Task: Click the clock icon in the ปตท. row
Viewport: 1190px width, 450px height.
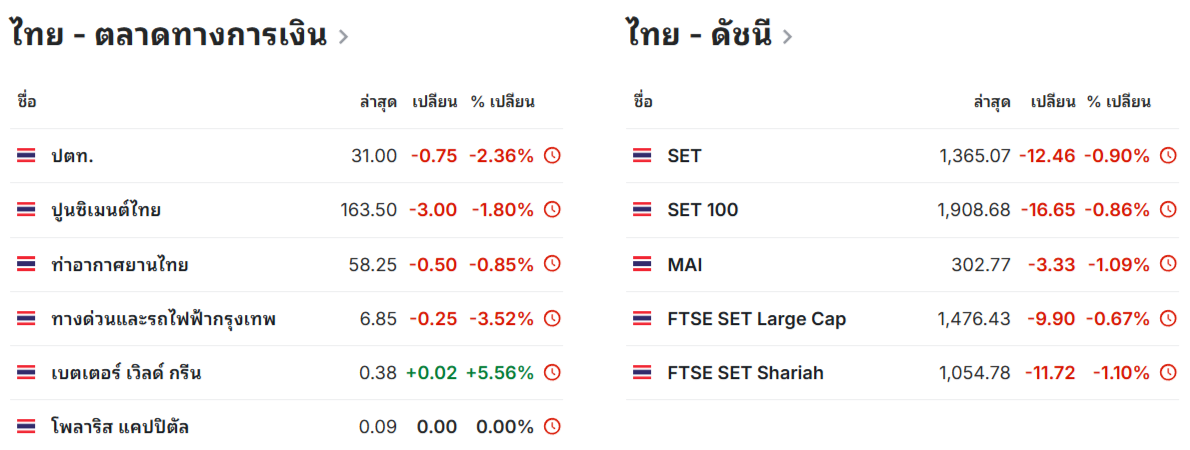Action: 552,156
